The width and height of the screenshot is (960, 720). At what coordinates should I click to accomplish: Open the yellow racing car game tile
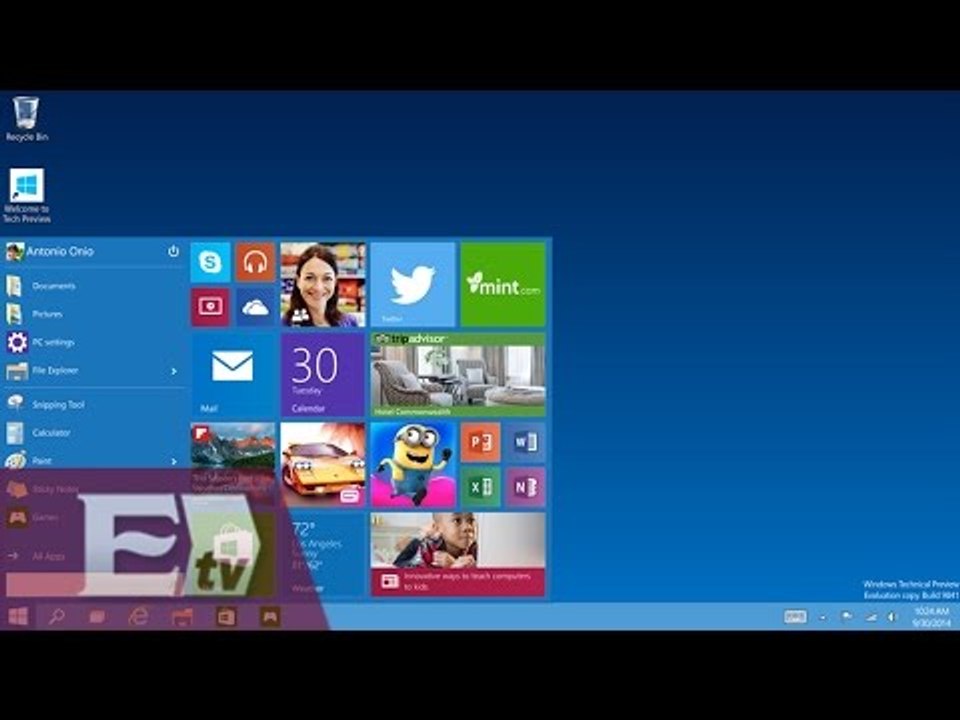pyautogui.click(x=323, y=465)
